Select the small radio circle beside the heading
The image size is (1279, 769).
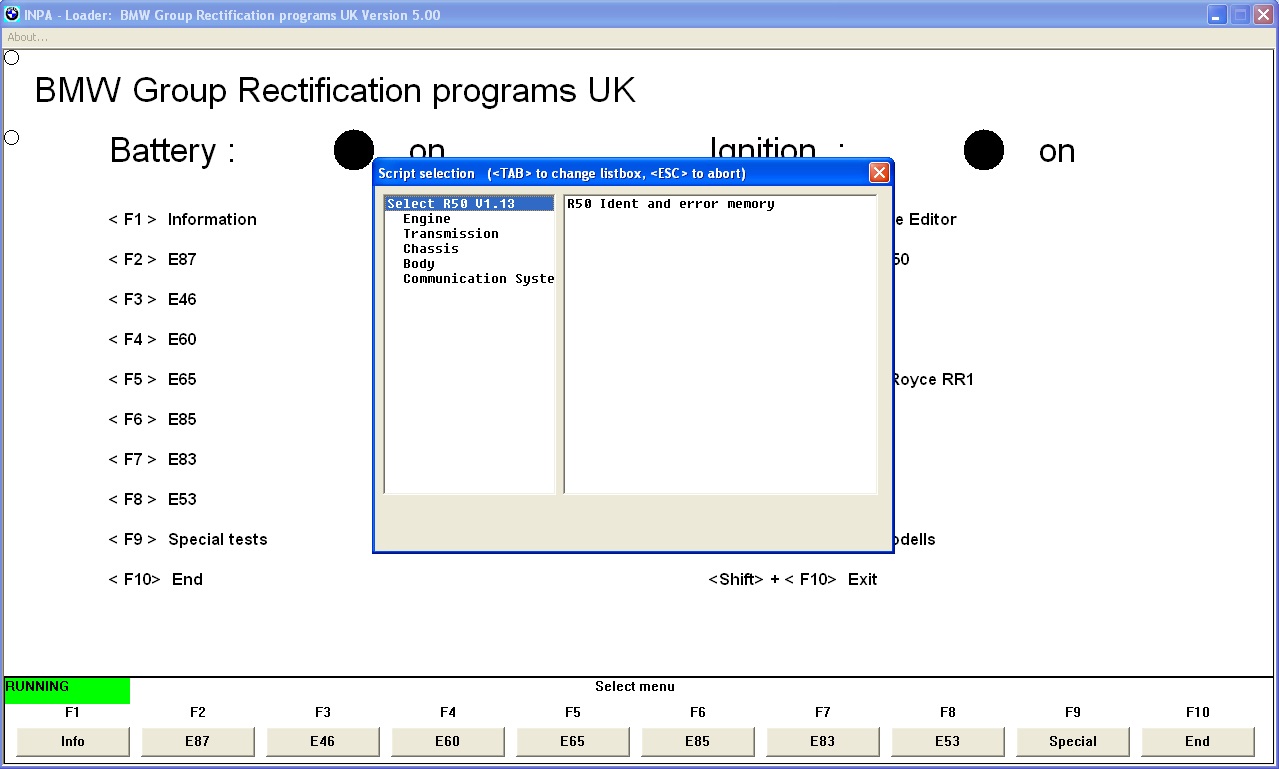12,58
